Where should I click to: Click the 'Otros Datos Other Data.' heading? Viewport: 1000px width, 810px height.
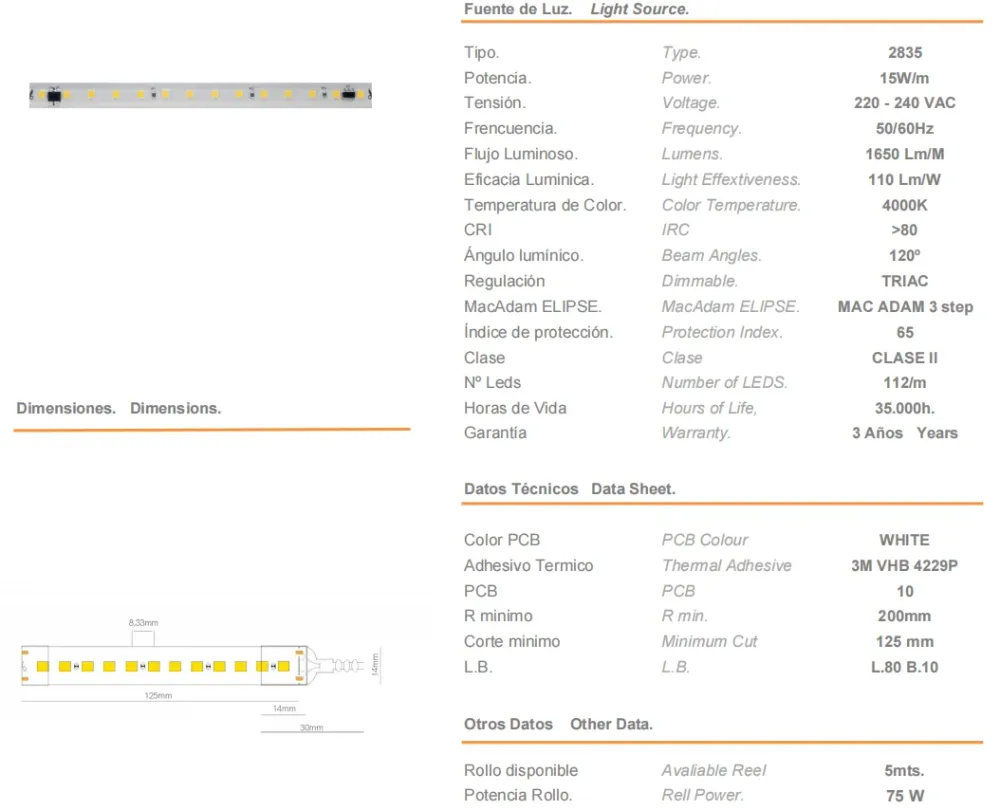tap(558, 724)
